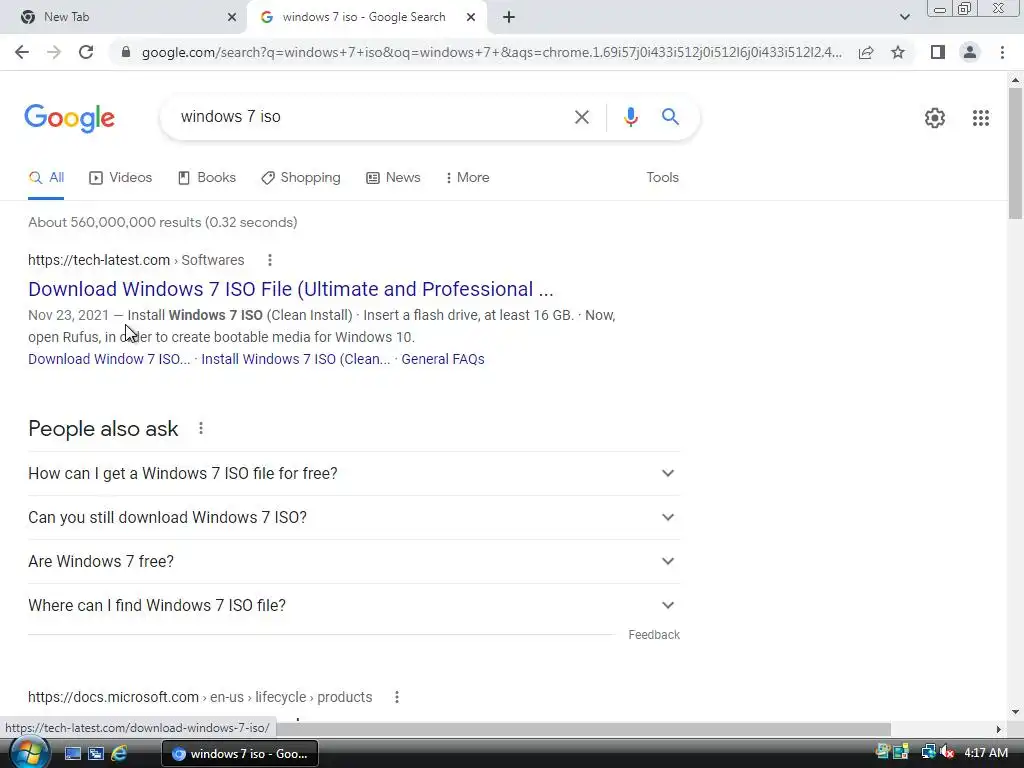Switch to Videos results
This screenshot has height=768, width=1024.
tap(121, 178)
